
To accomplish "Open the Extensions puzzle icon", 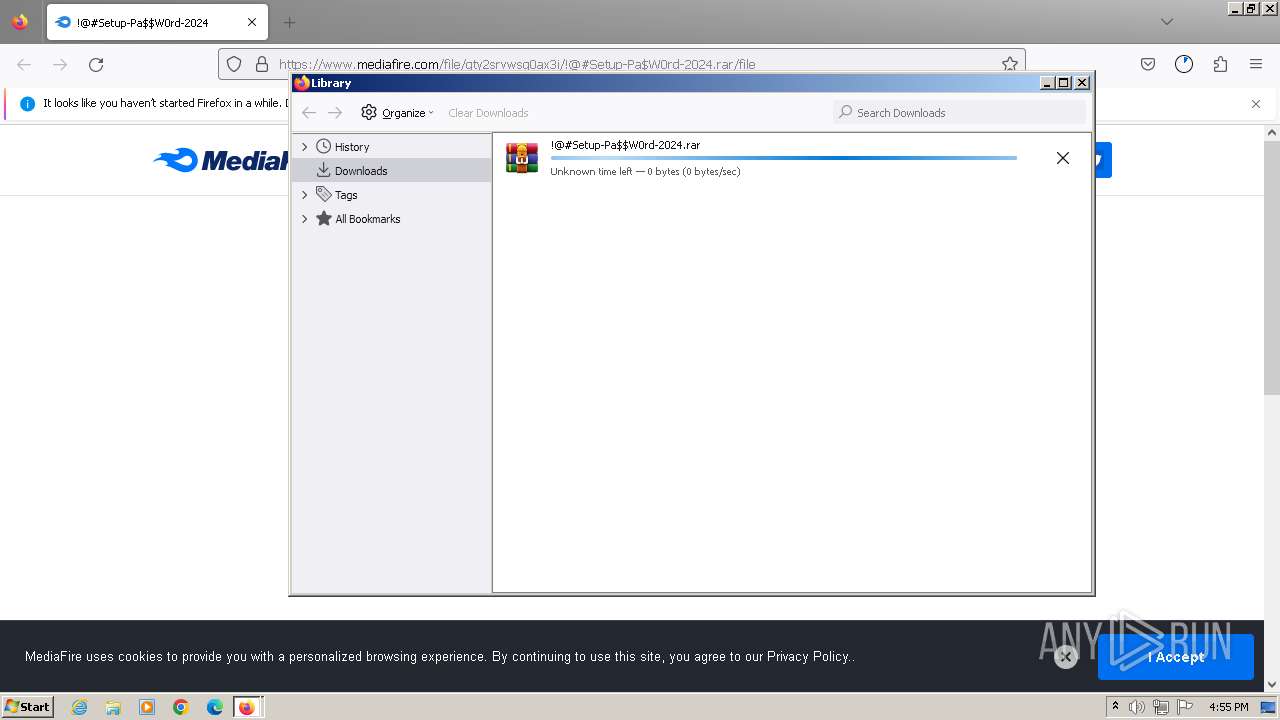I will click(1220, 64).
